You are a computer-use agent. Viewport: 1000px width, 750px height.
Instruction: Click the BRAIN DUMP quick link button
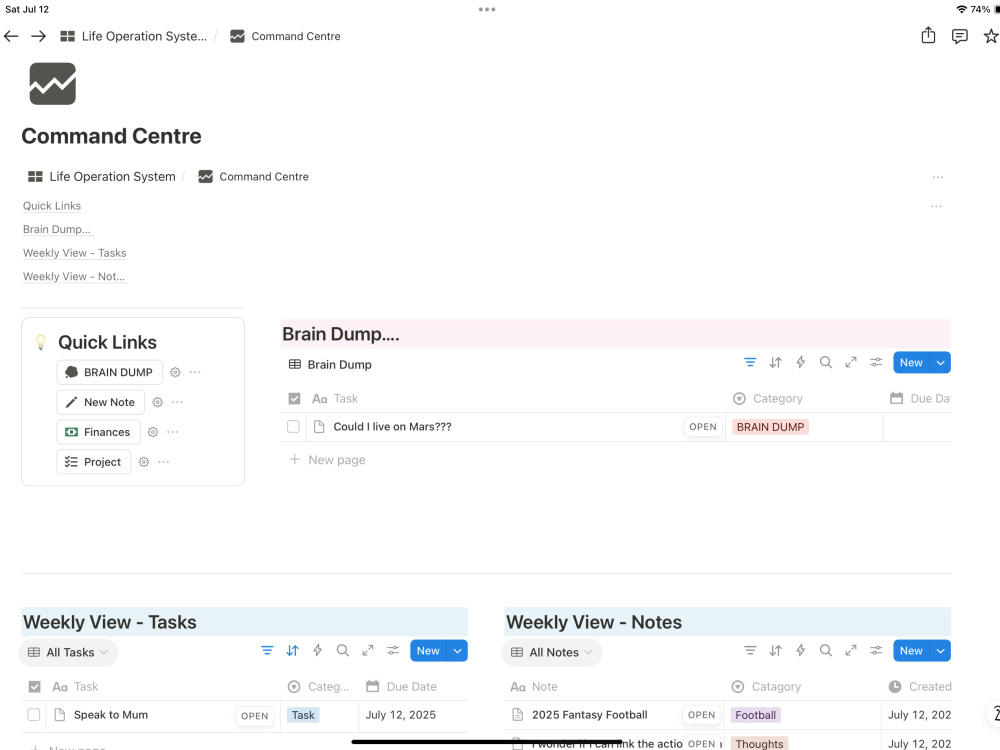point(110,372)
